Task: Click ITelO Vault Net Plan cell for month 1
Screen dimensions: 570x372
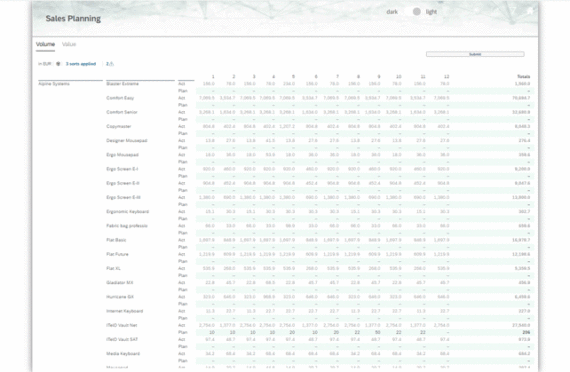Action: (x=212, y=332)
